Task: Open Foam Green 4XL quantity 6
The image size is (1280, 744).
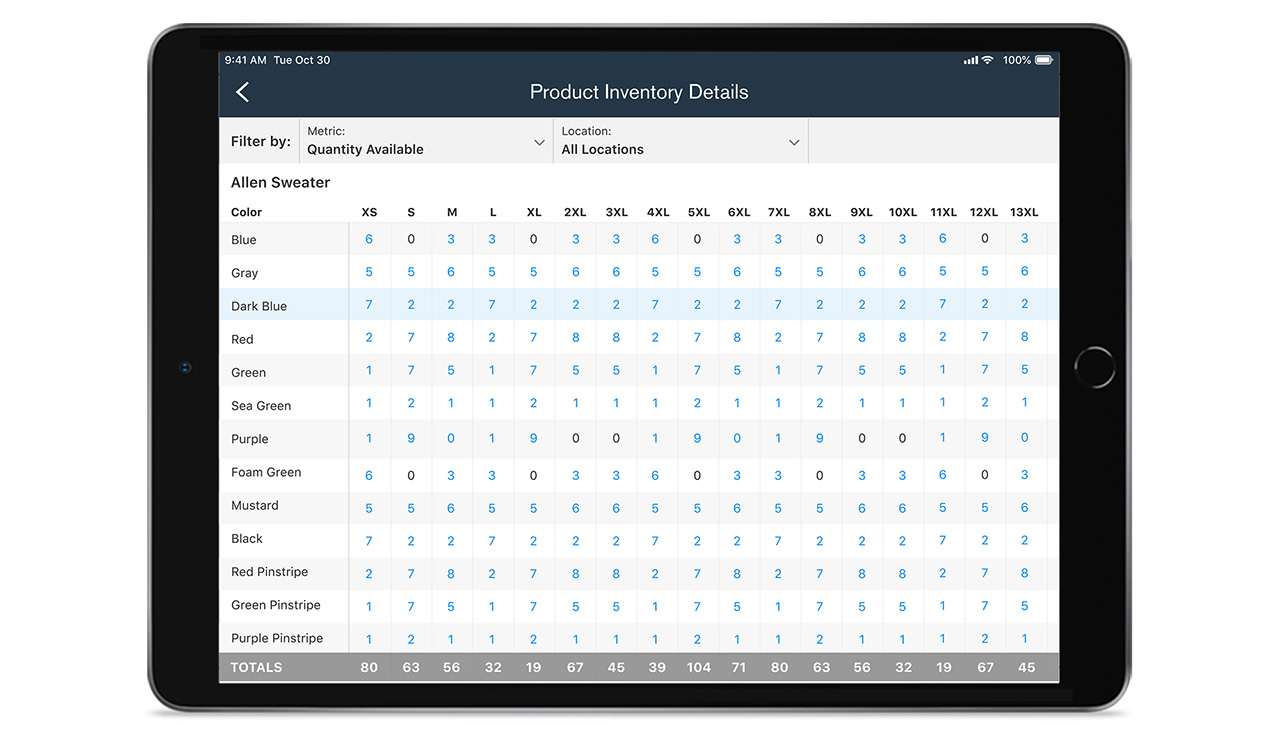Action: (x=655, y=475)
